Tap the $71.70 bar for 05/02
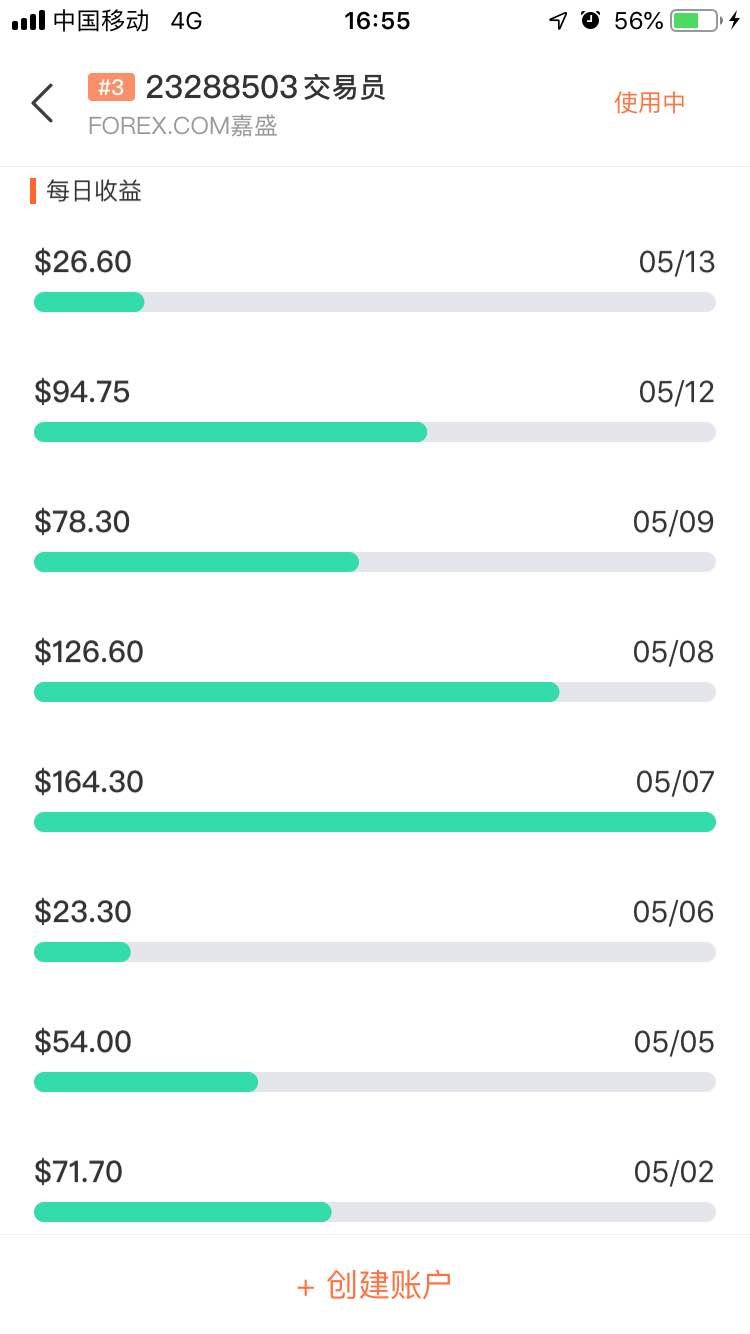 coord(375,1212)
